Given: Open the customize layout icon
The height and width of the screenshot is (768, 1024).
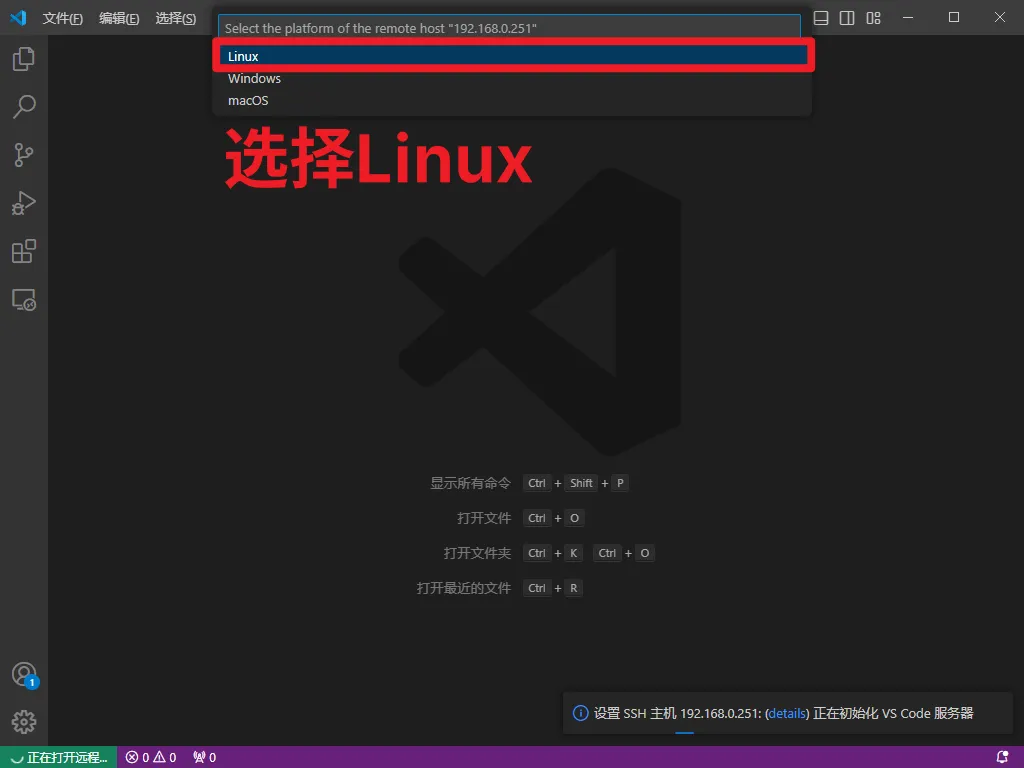Looking at the screenshot, I should (x=873, y=18).
